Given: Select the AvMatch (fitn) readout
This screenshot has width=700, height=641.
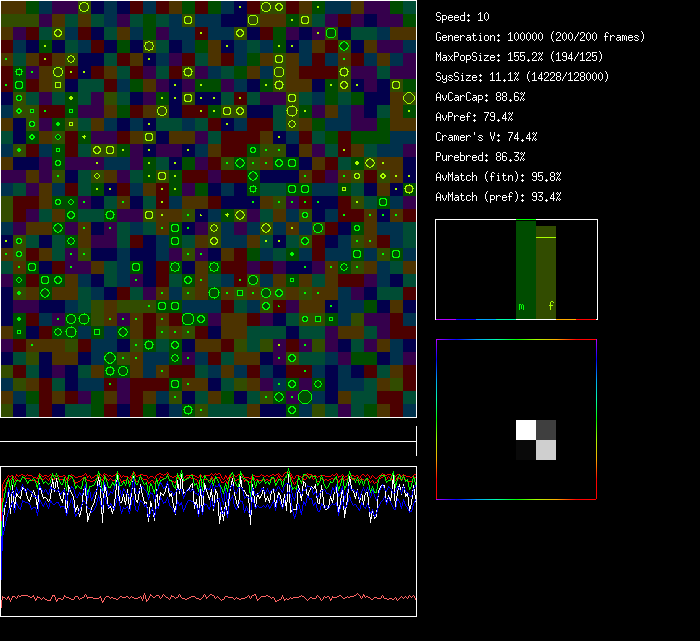Looking at the screenshot, I should tap(498, 177).
